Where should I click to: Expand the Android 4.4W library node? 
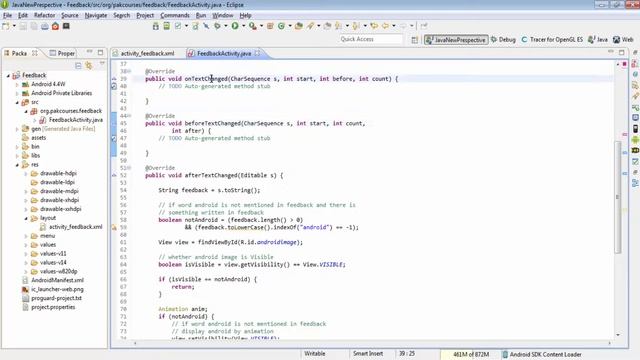coord(17,84)
